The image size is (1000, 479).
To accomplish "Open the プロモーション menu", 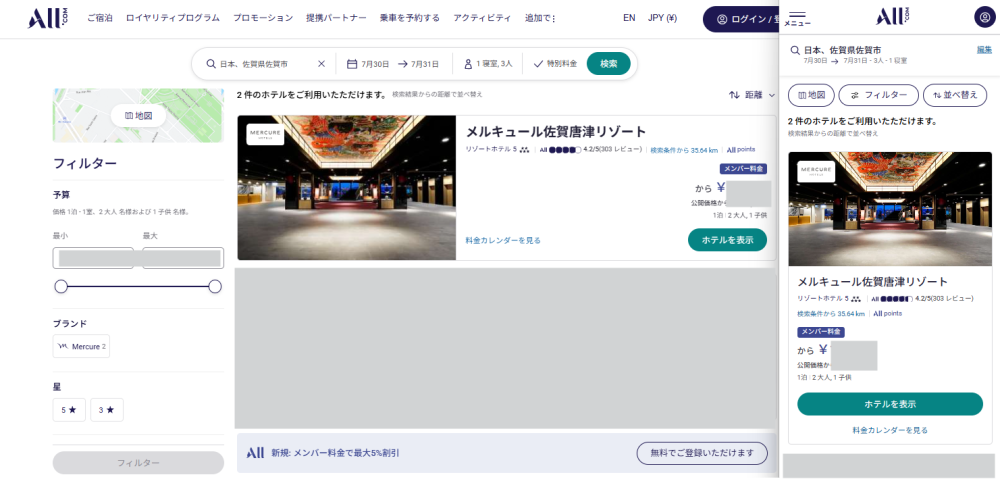I will pos(263,18).
